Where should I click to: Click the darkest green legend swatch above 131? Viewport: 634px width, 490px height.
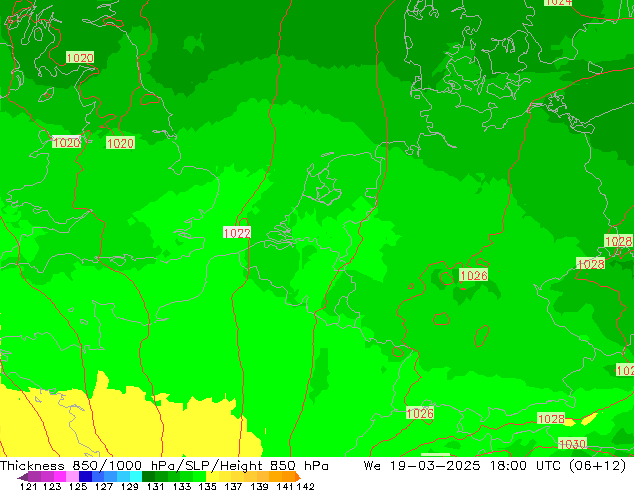(x=146, y=476)
